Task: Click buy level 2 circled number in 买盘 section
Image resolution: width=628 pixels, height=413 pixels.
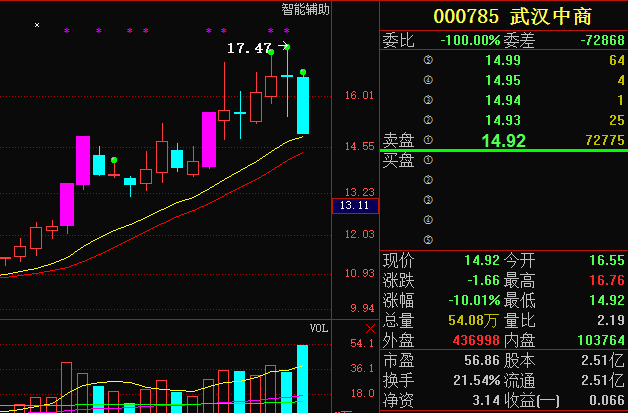Action: pos(428,180)
